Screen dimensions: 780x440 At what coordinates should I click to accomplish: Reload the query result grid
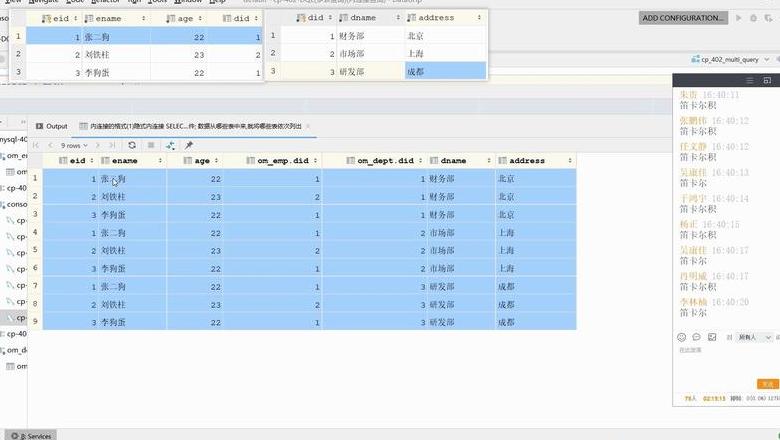[132, 145]
